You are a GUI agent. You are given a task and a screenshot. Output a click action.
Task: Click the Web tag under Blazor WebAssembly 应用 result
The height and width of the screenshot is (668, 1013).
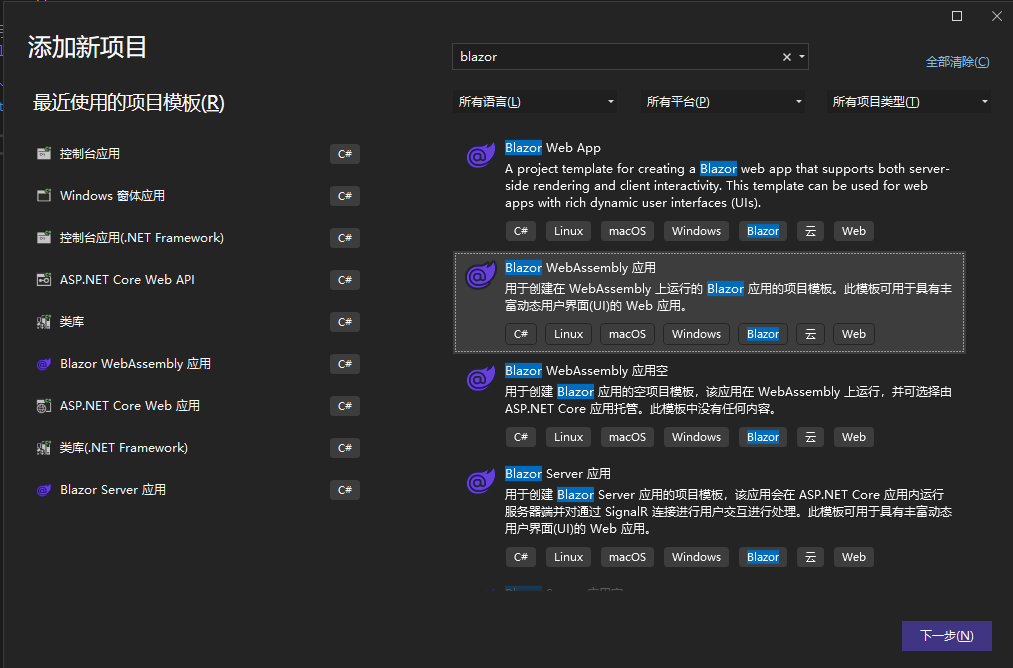tap(853, 334)
